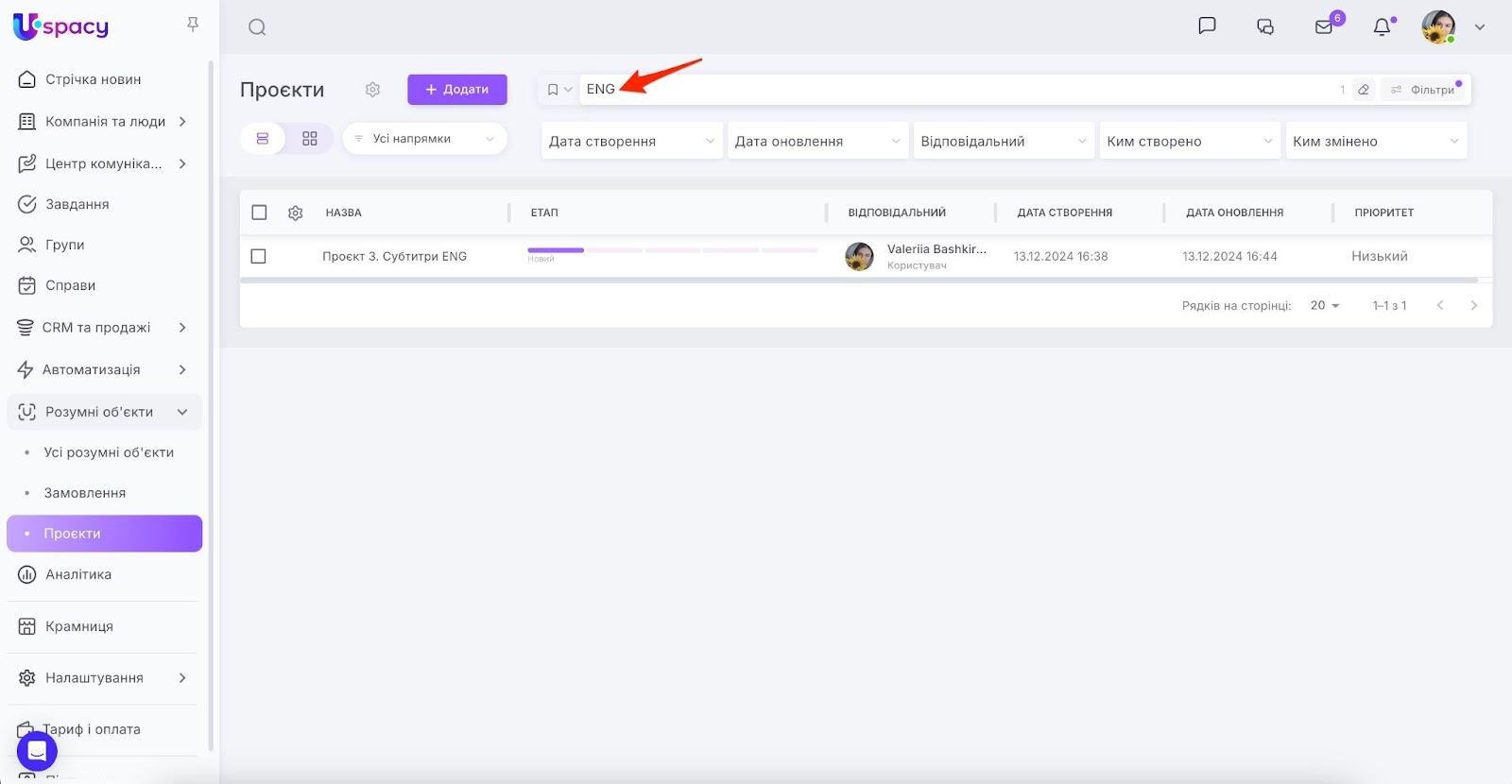Image resolution: width=1512 pixels, height=784 pixels.
Task: Click Valeriia Bashkir avatar in table row
Action: click(x=859, y=256)
